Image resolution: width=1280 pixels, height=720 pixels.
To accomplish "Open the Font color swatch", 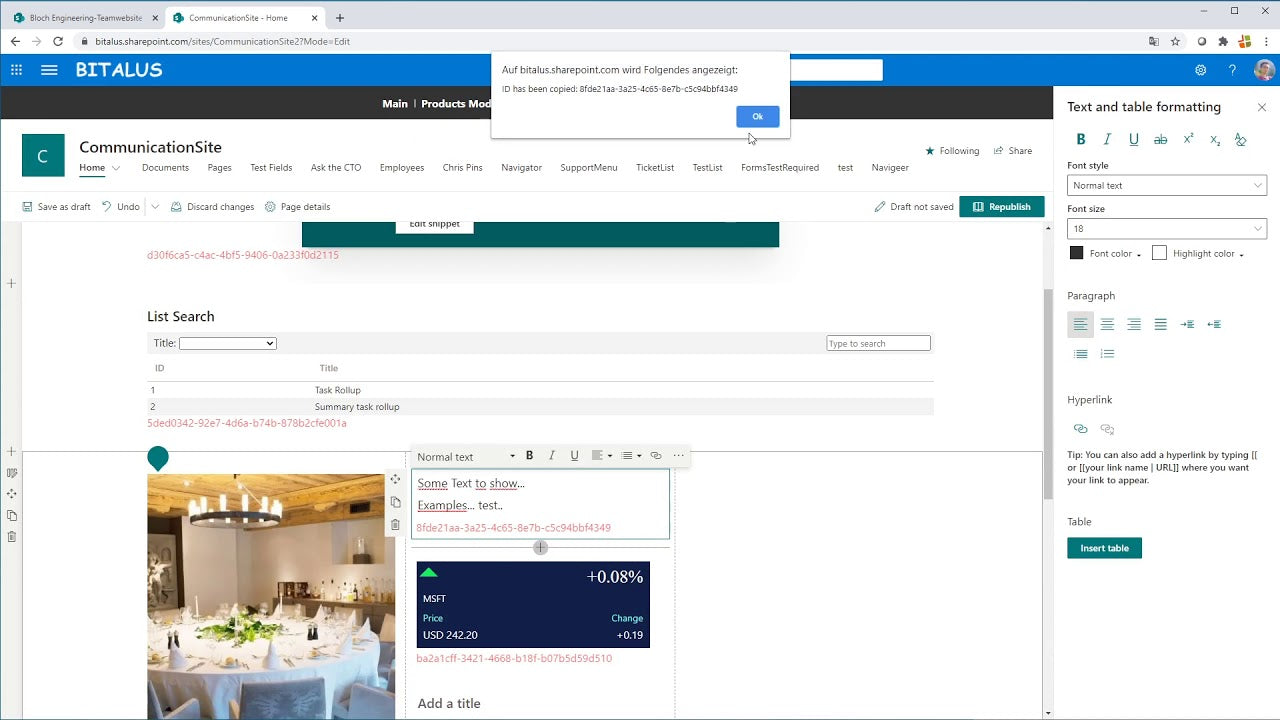I will pyautogui.click(x=1079, y=253).
